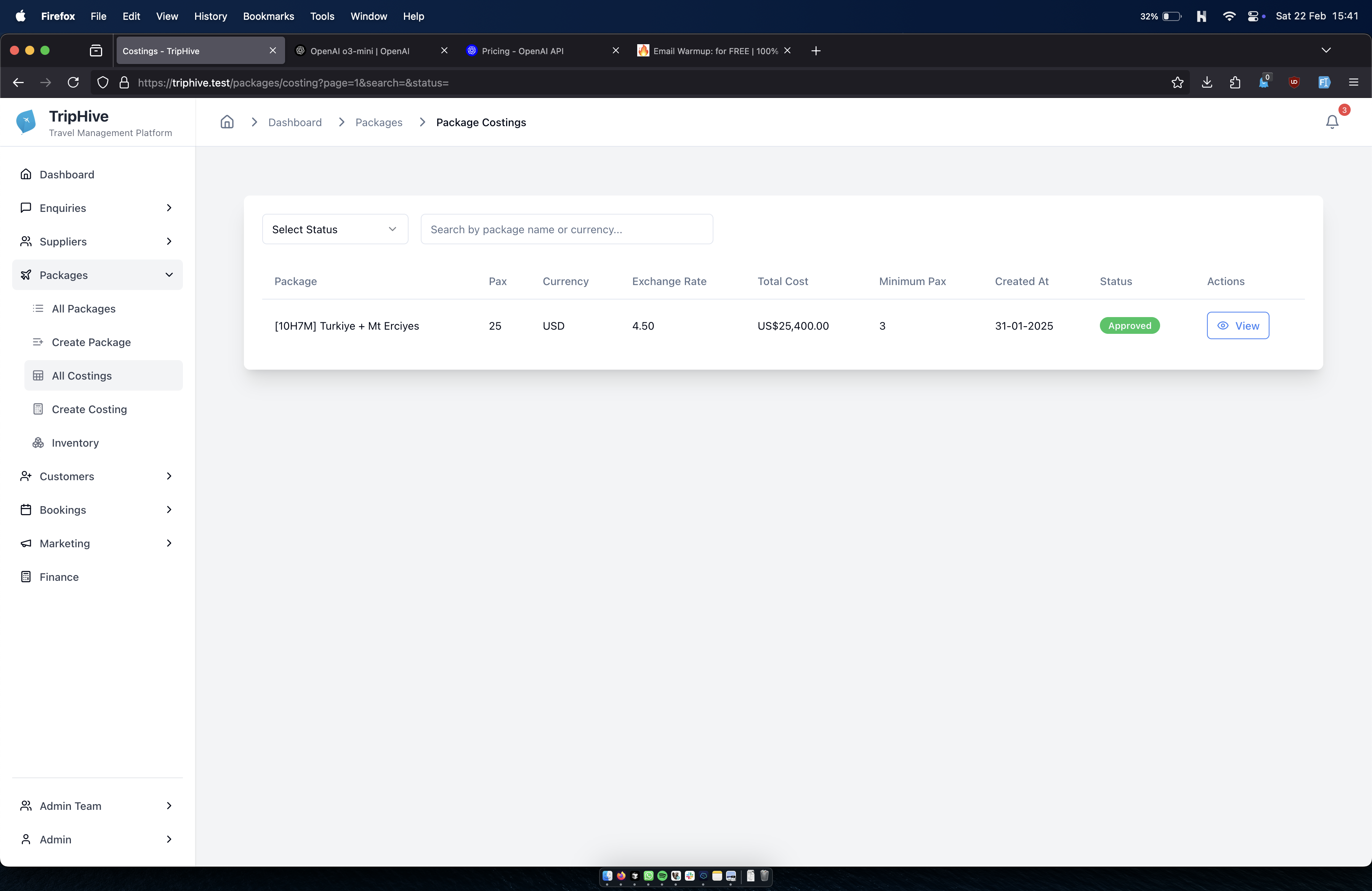
Task: Bookmark this page with star icon
Action: click(x=1177, y=82)
